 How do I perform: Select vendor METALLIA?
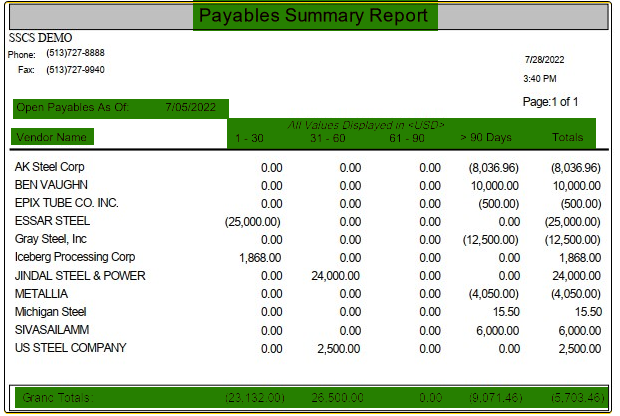(x=41, y=294)
